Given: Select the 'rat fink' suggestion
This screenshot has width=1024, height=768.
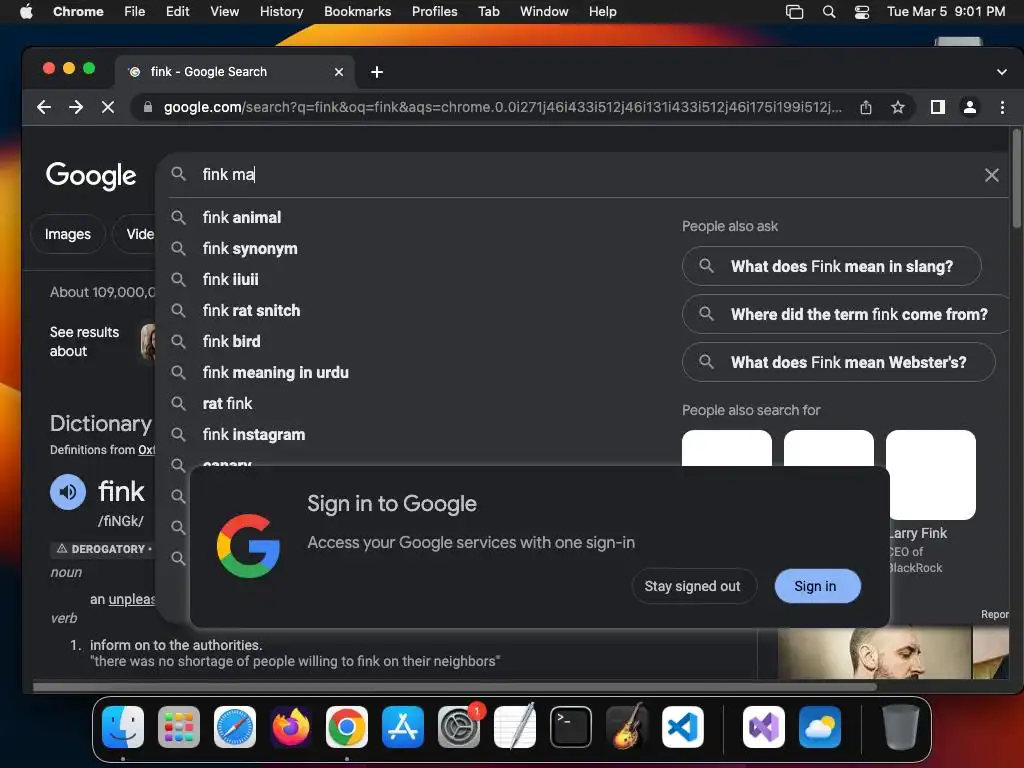Looking at the screenshot, I should 227,404.
